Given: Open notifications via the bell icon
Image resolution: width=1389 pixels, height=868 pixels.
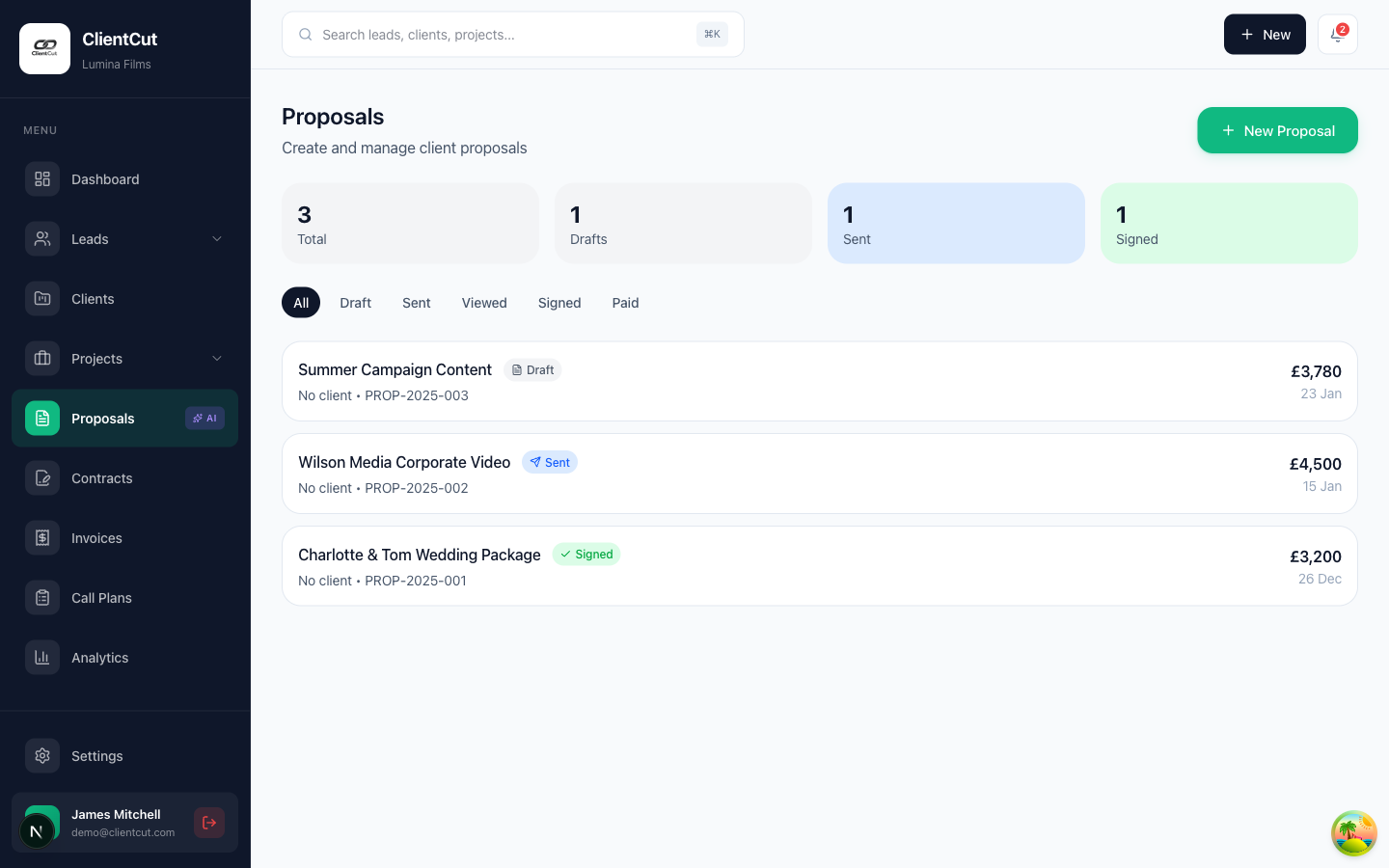Looking at the screenshot, I should point(1337,34).
